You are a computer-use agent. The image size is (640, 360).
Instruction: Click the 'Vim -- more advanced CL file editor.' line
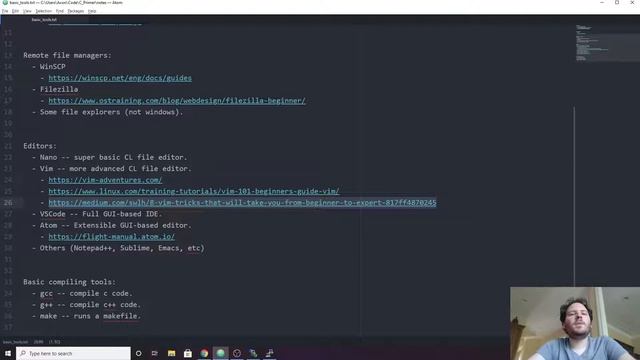(x=111, y=169)
